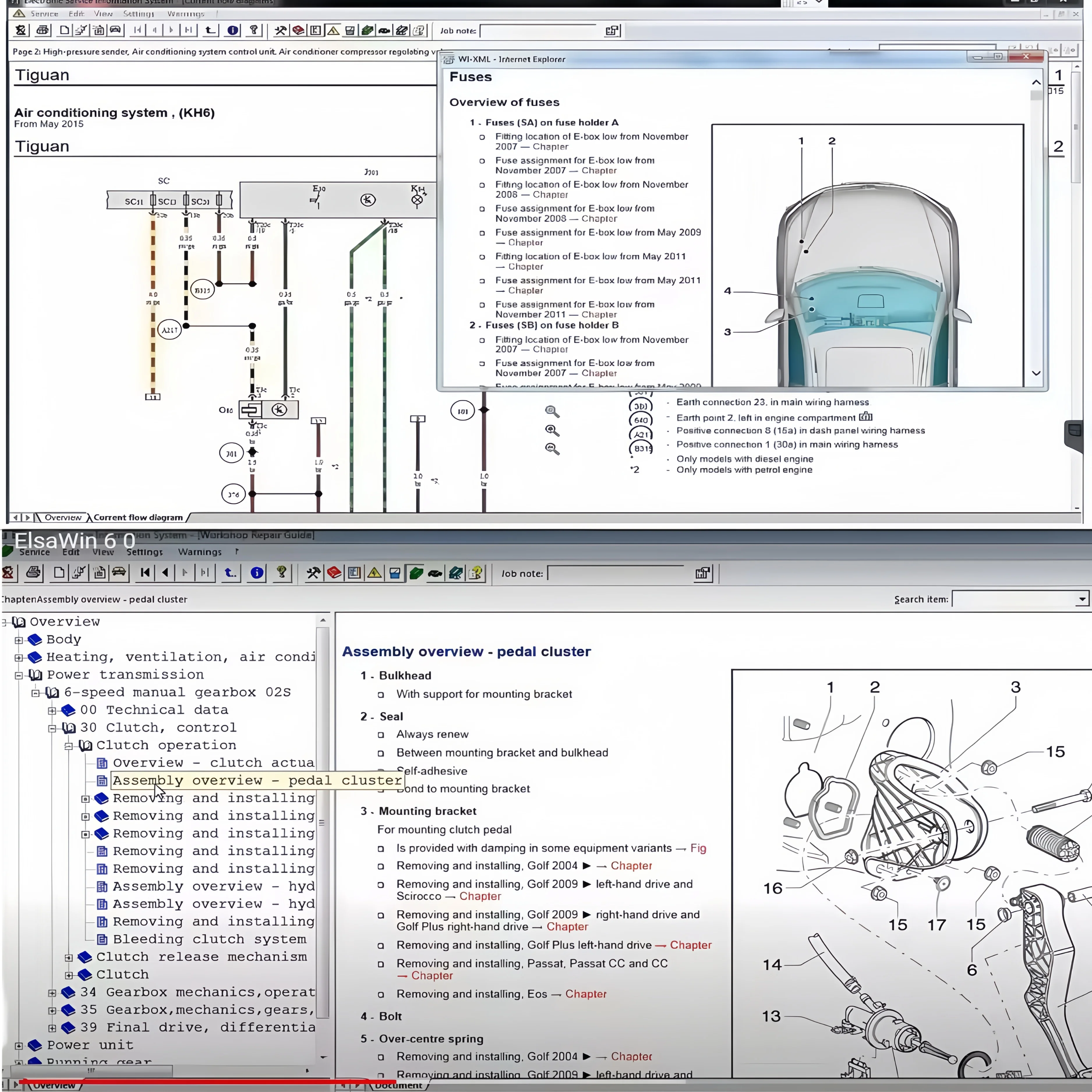Click the printer icon in the Current flow diagrams toolbar
Screen dimensions: 1092x1092
(x=43, y=30)
